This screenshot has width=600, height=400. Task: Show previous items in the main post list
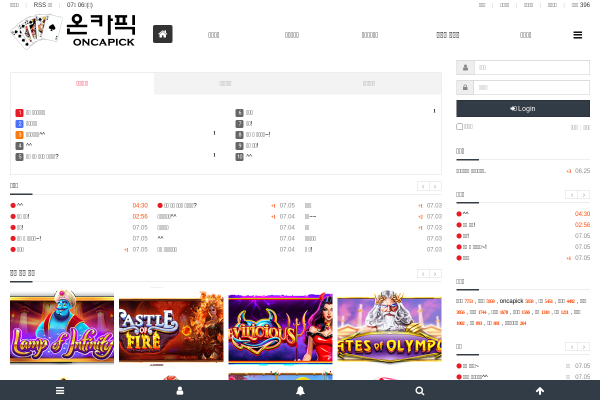point(423,186)
